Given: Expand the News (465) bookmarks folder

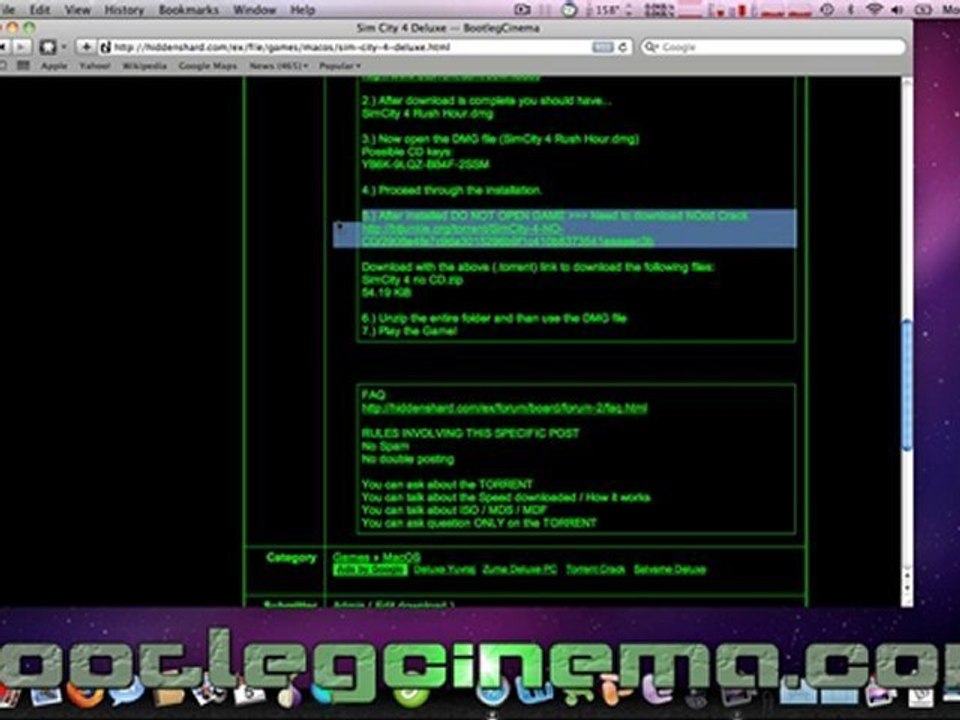Looking at the screenshot, I should click(x=279, y=66).
